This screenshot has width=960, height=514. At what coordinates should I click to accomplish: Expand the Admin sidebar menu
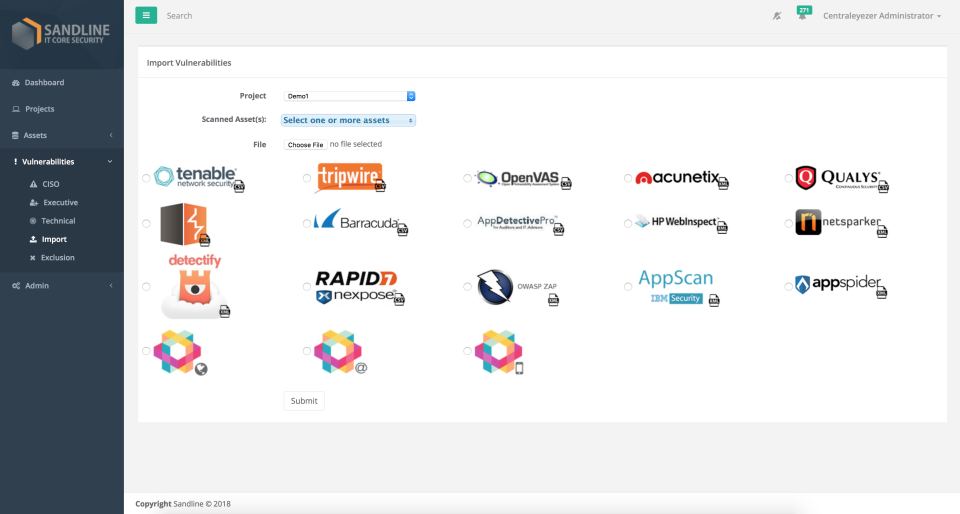(62, 286)
